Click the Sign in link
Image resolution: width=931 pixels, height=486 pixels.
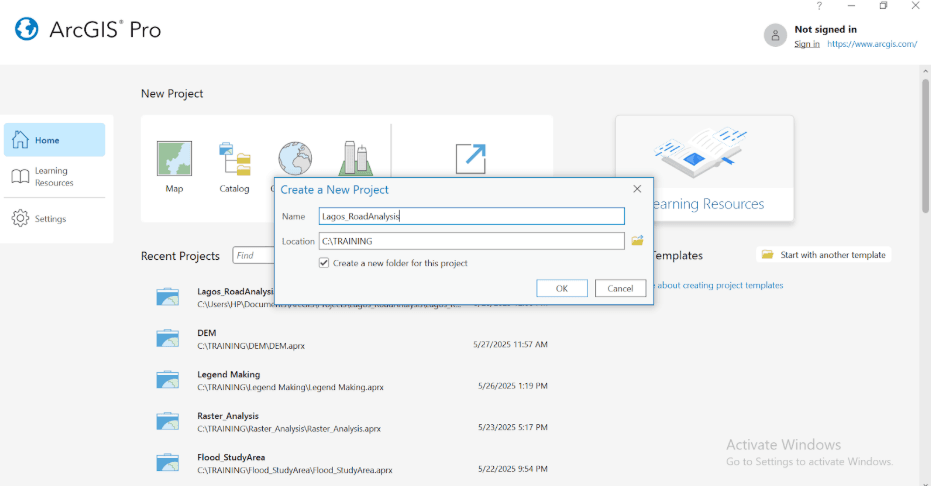tap(806, 44)
